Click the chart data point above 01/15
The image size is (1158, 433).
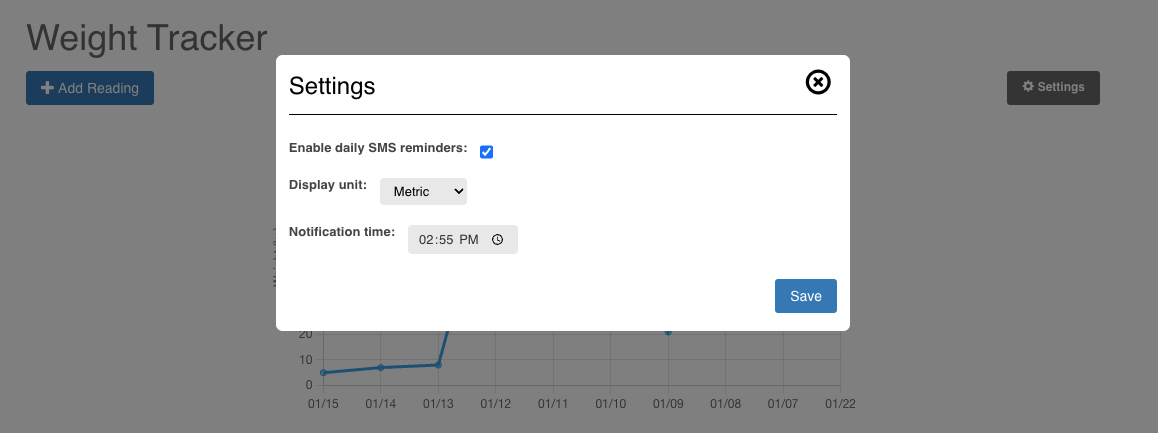click(323, 373)
